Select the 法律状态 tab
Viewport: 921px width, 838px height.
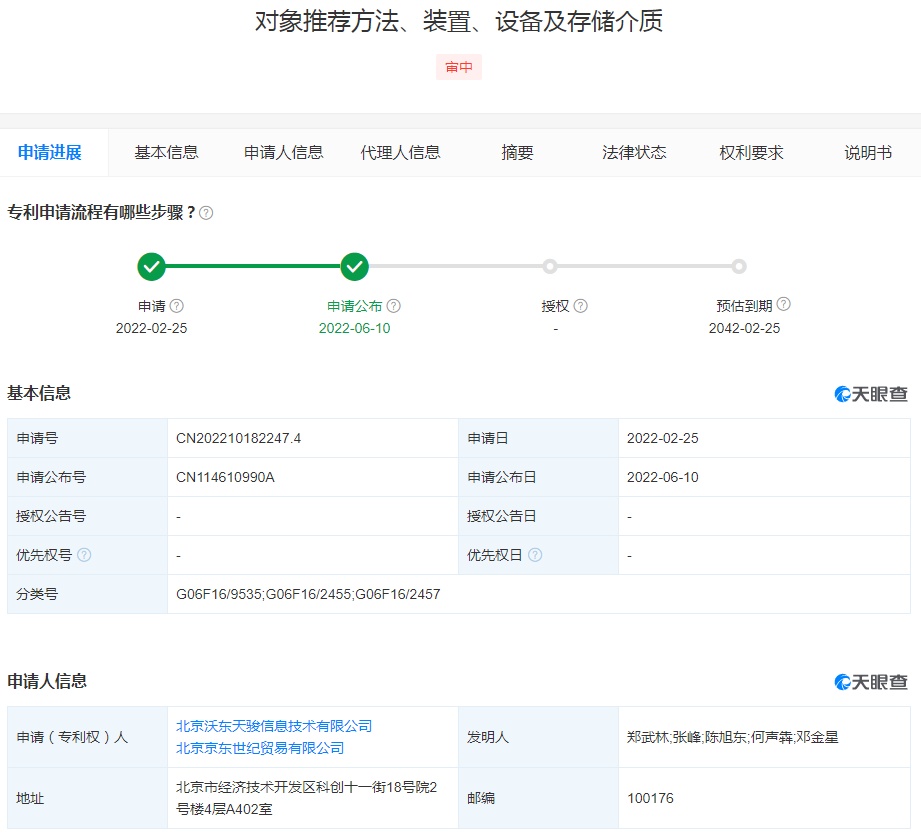coord(634,153)
